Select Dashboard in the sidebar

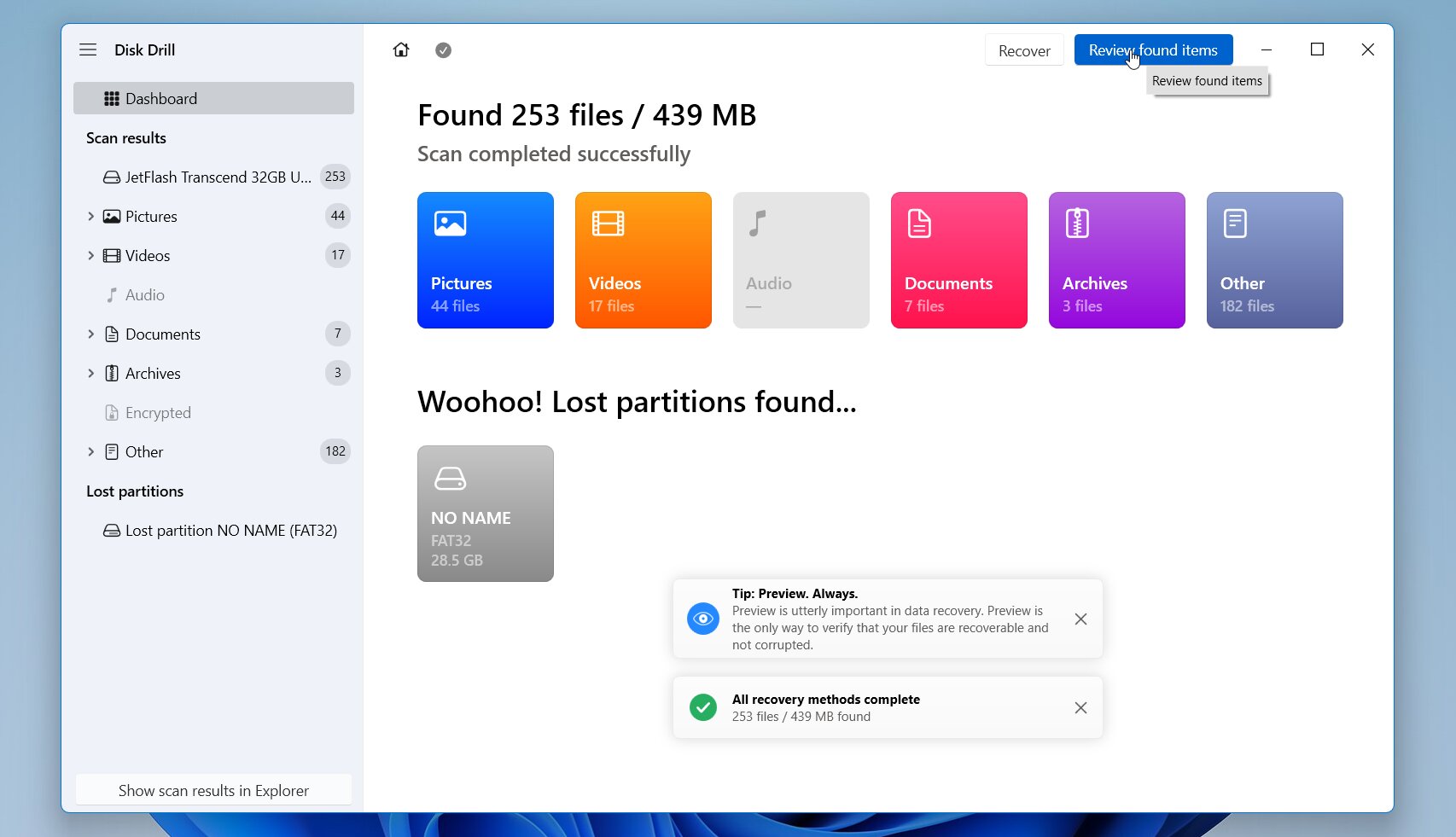click(x=213, y=98)
